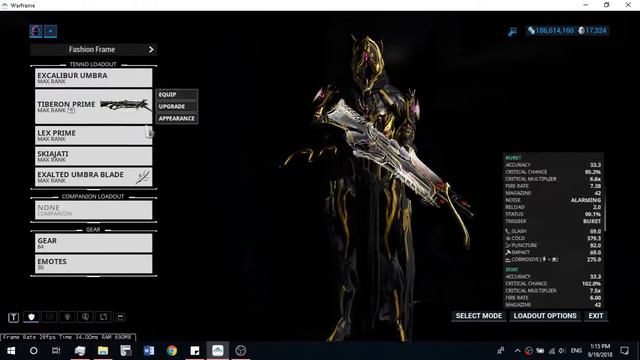Open the Windows Start menu
This screenshot has width=640, height=360.
coord(11,351)
